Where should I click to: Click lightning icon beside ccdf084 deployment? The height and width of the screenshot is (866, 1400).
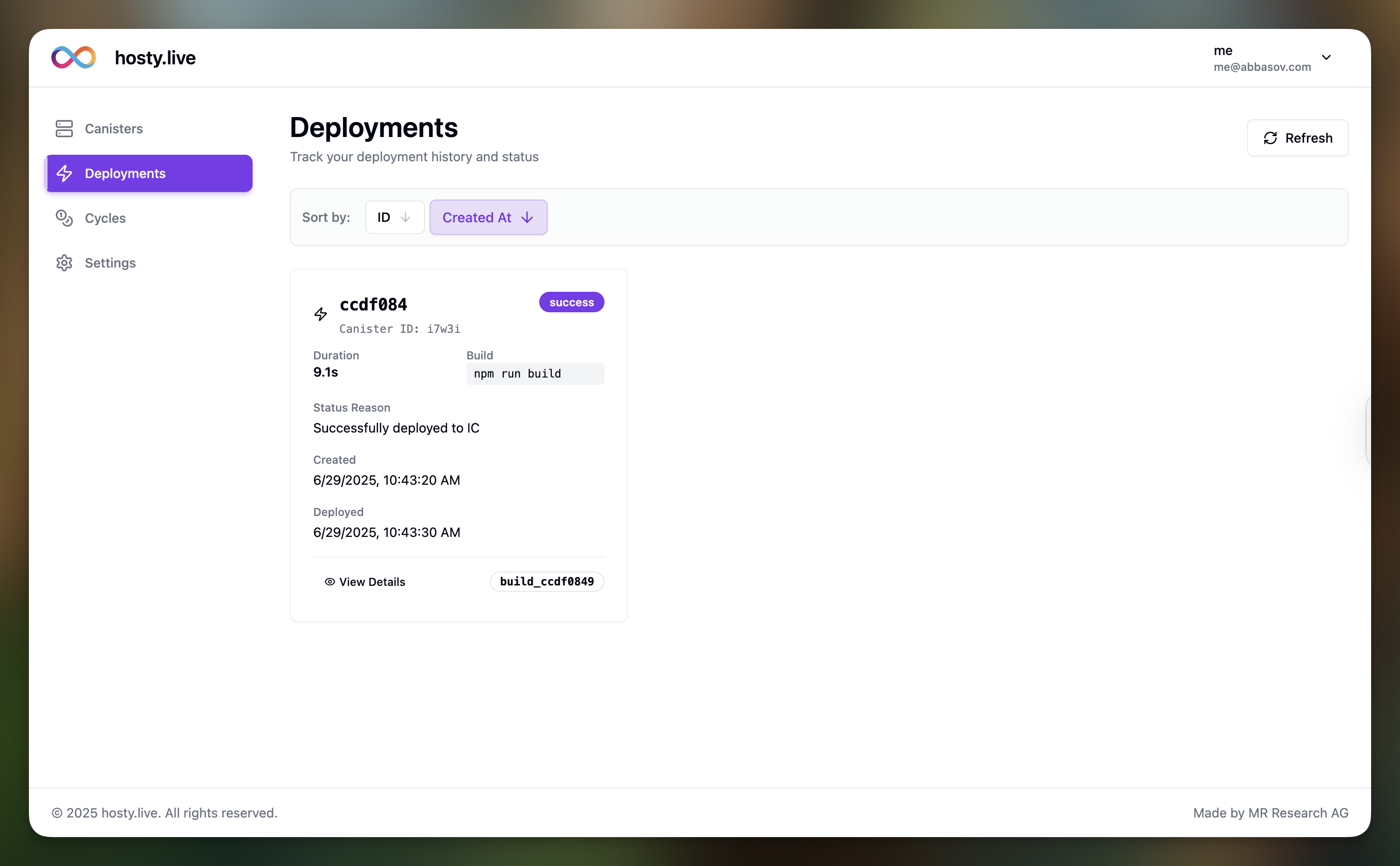point(321,314)
